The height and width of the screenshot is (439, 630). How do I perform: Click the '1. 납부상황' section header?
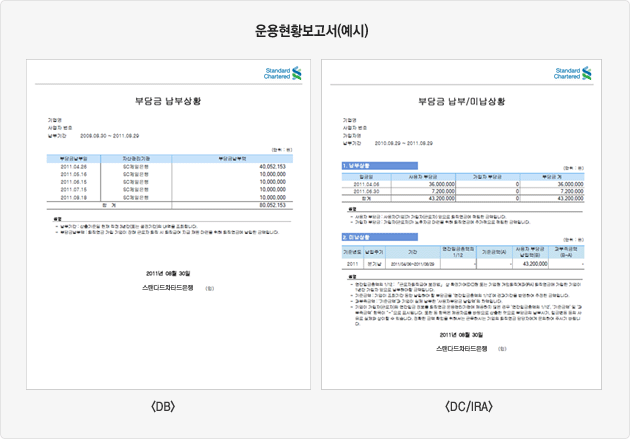[x=380, y=165]
